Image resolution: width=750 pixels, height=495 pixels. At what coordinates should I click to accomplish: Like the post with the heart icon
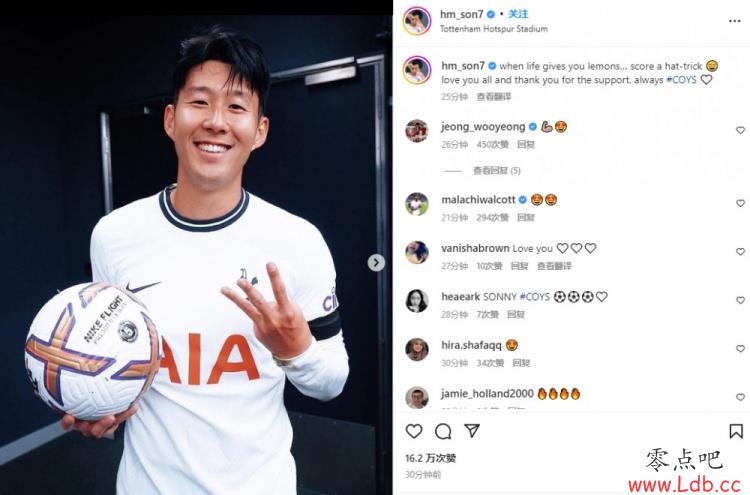[414, 431]
